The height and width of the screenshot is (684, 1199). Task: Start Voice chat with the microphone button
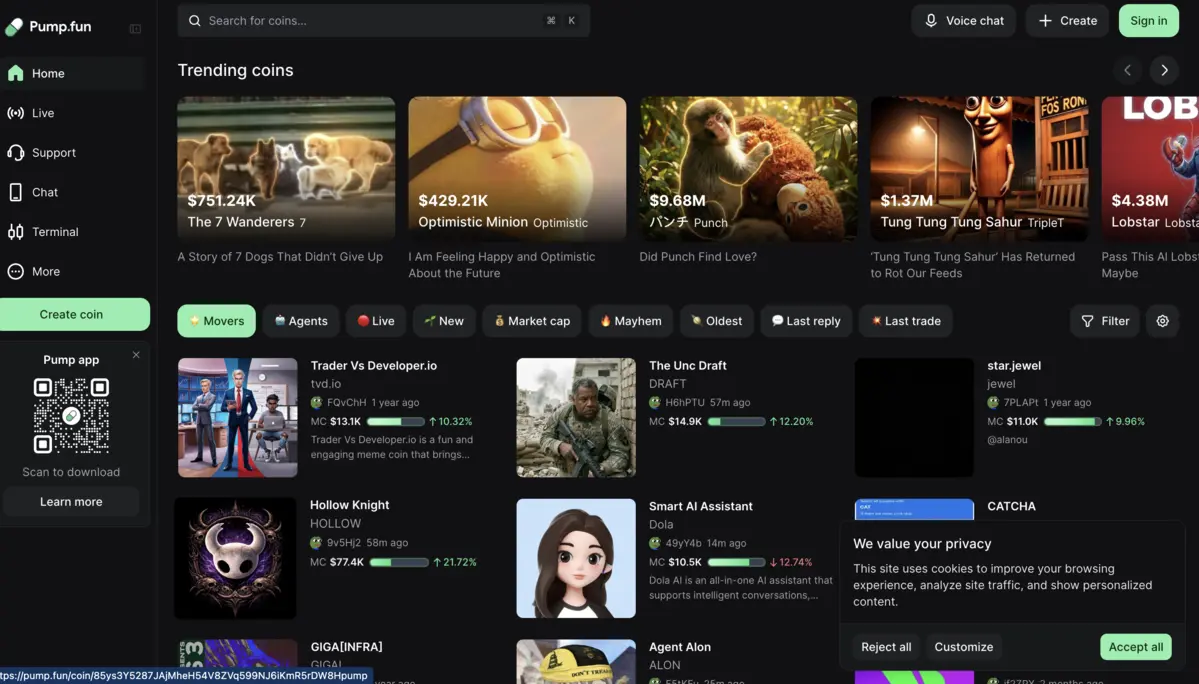click(x=963, y=20)
